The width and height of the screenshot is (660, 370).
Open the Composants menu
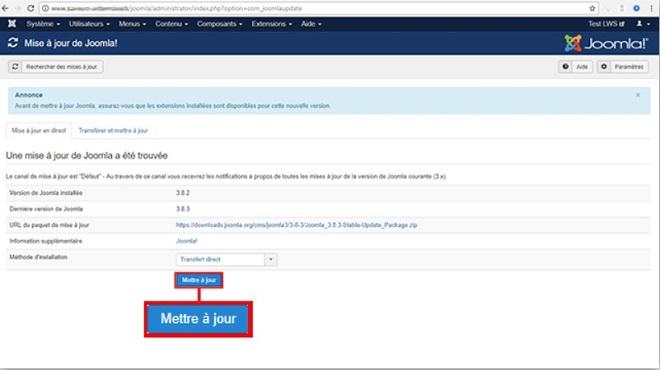pos(219,24)
